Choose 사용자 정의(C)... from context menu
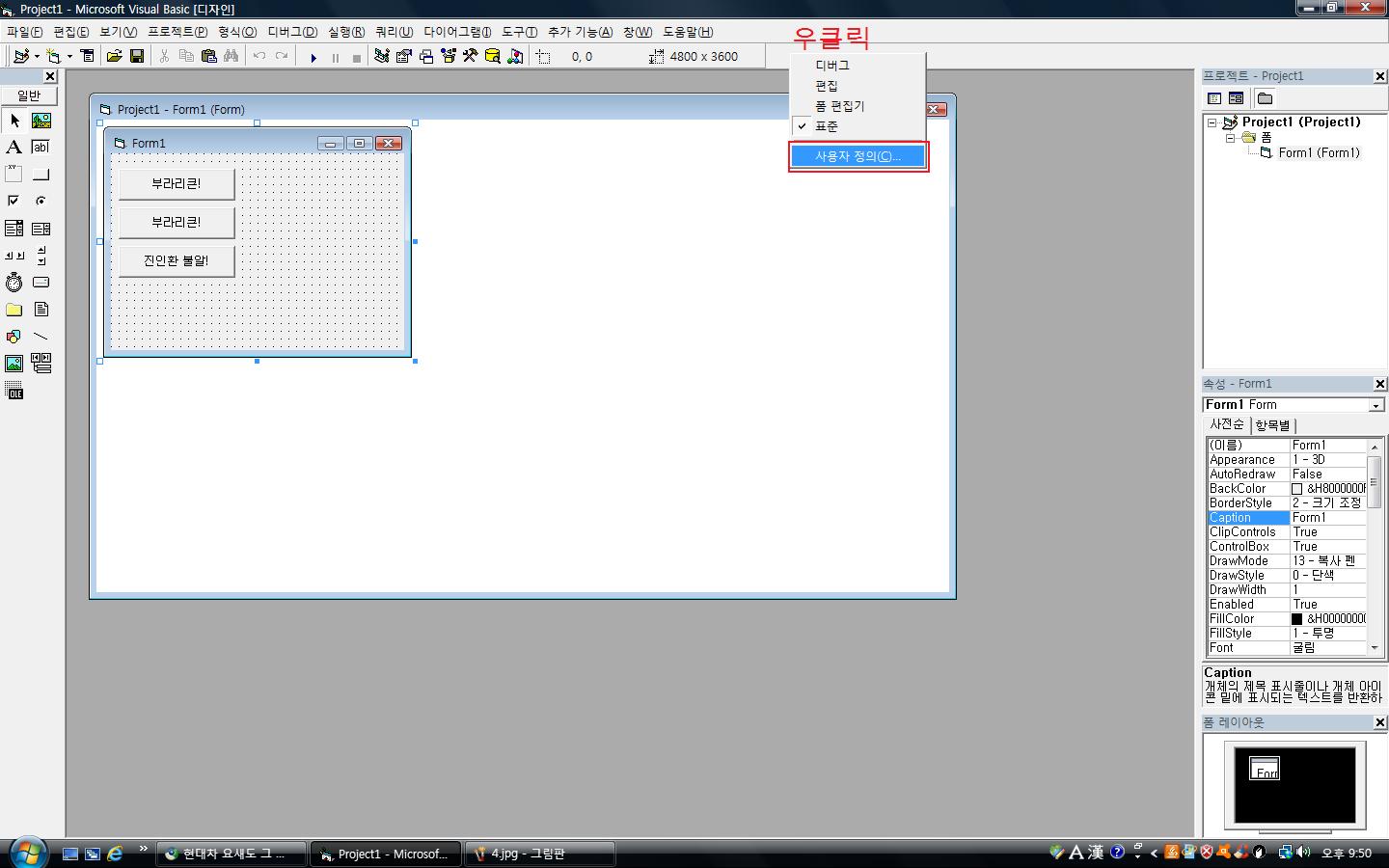Screen dimensions: 1389x868 tap(858, 156)
